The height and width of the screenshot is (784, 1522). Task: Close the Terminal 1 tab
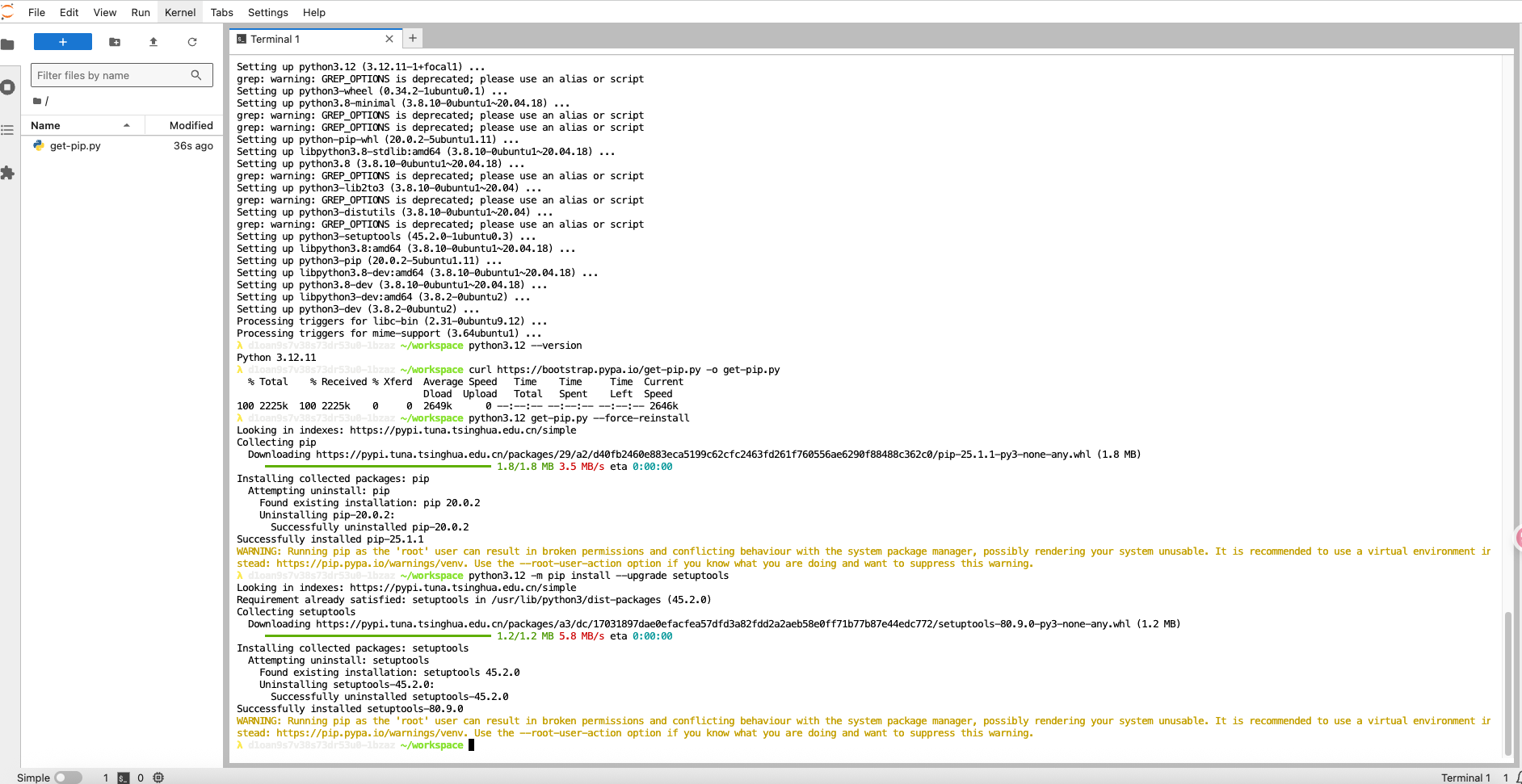point(389,39)
